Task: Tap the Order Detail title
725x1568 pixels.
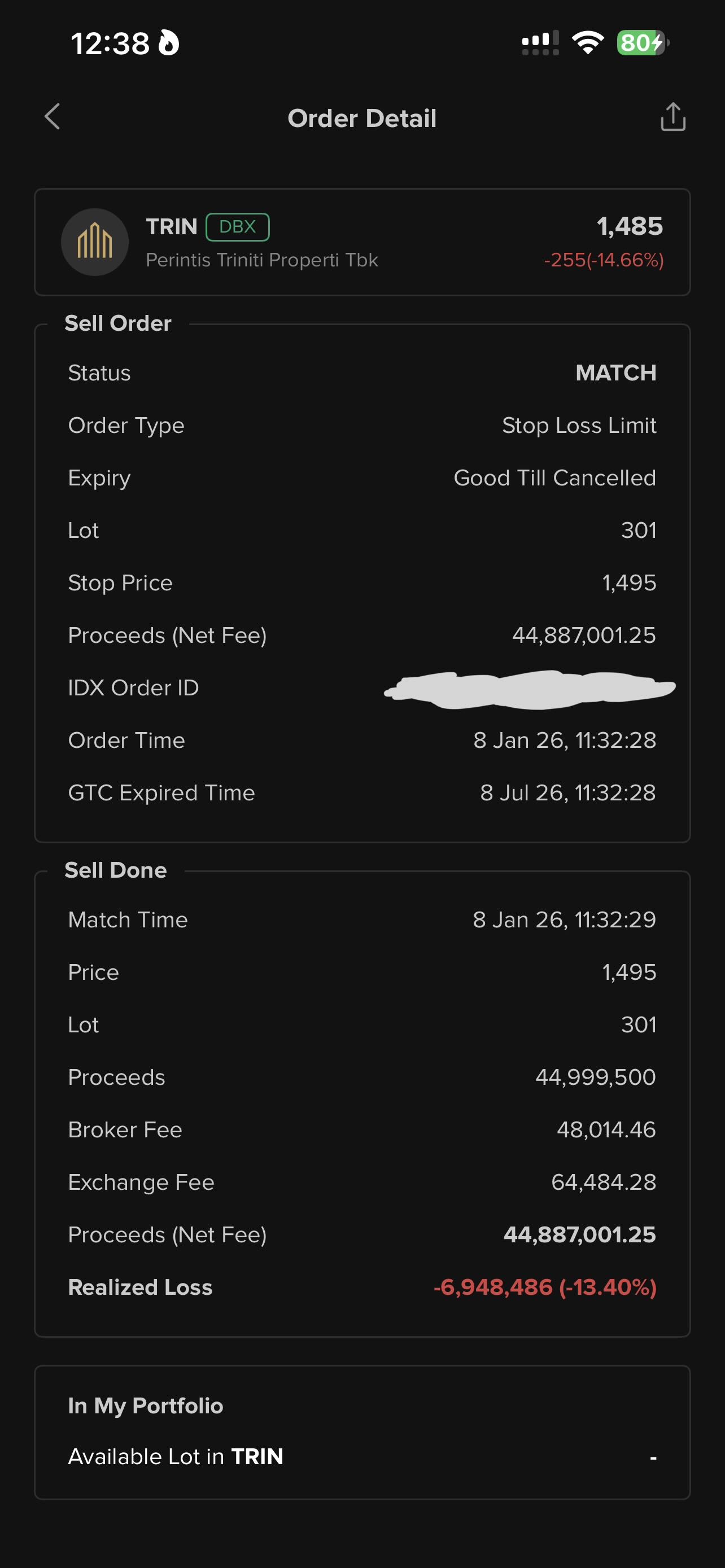Action: [362, 118]
